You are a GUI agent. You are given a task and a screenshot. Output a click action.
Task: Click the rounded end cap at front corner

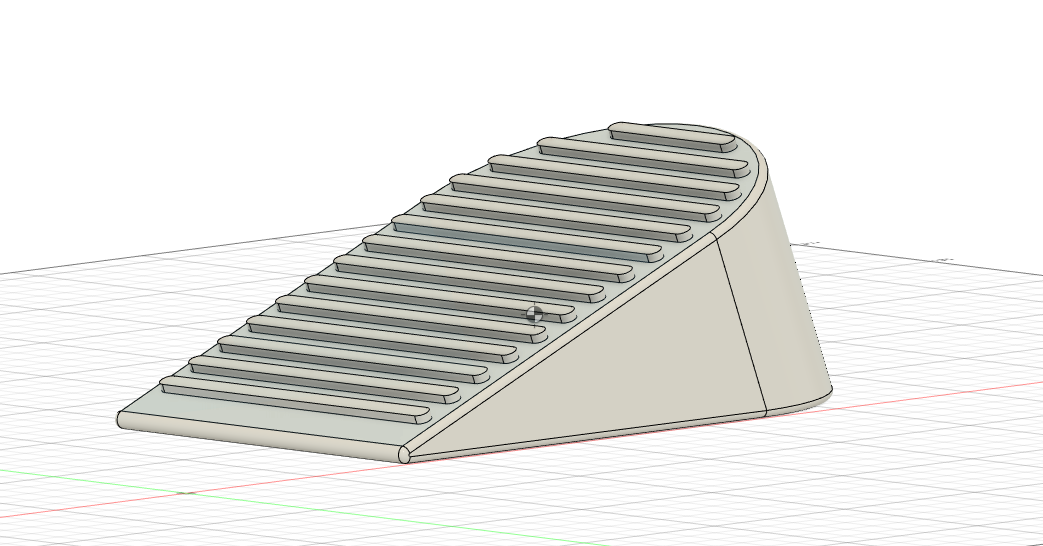(404, 455)
